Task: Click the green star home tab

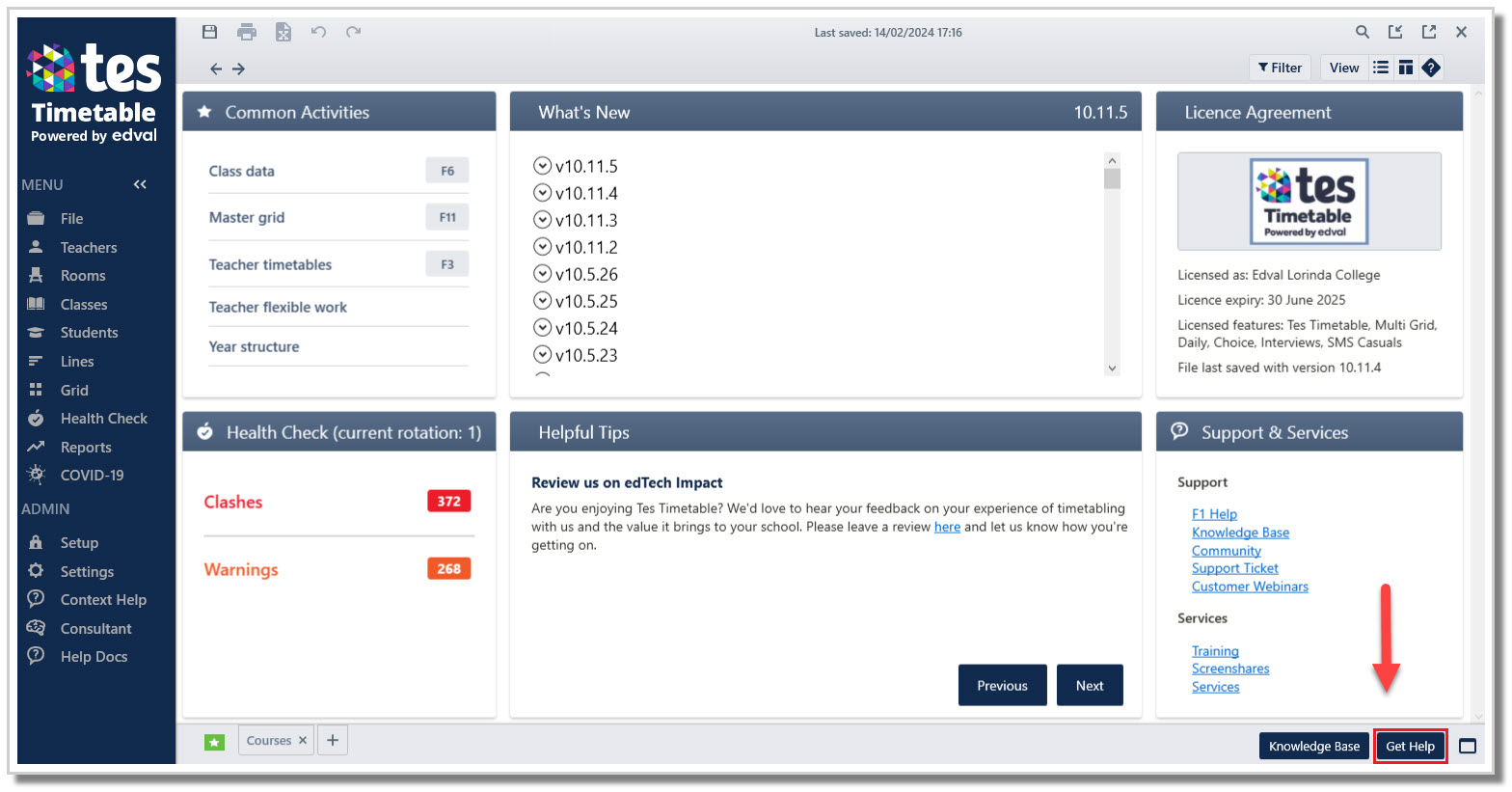Action: click(x=214, y=742)
